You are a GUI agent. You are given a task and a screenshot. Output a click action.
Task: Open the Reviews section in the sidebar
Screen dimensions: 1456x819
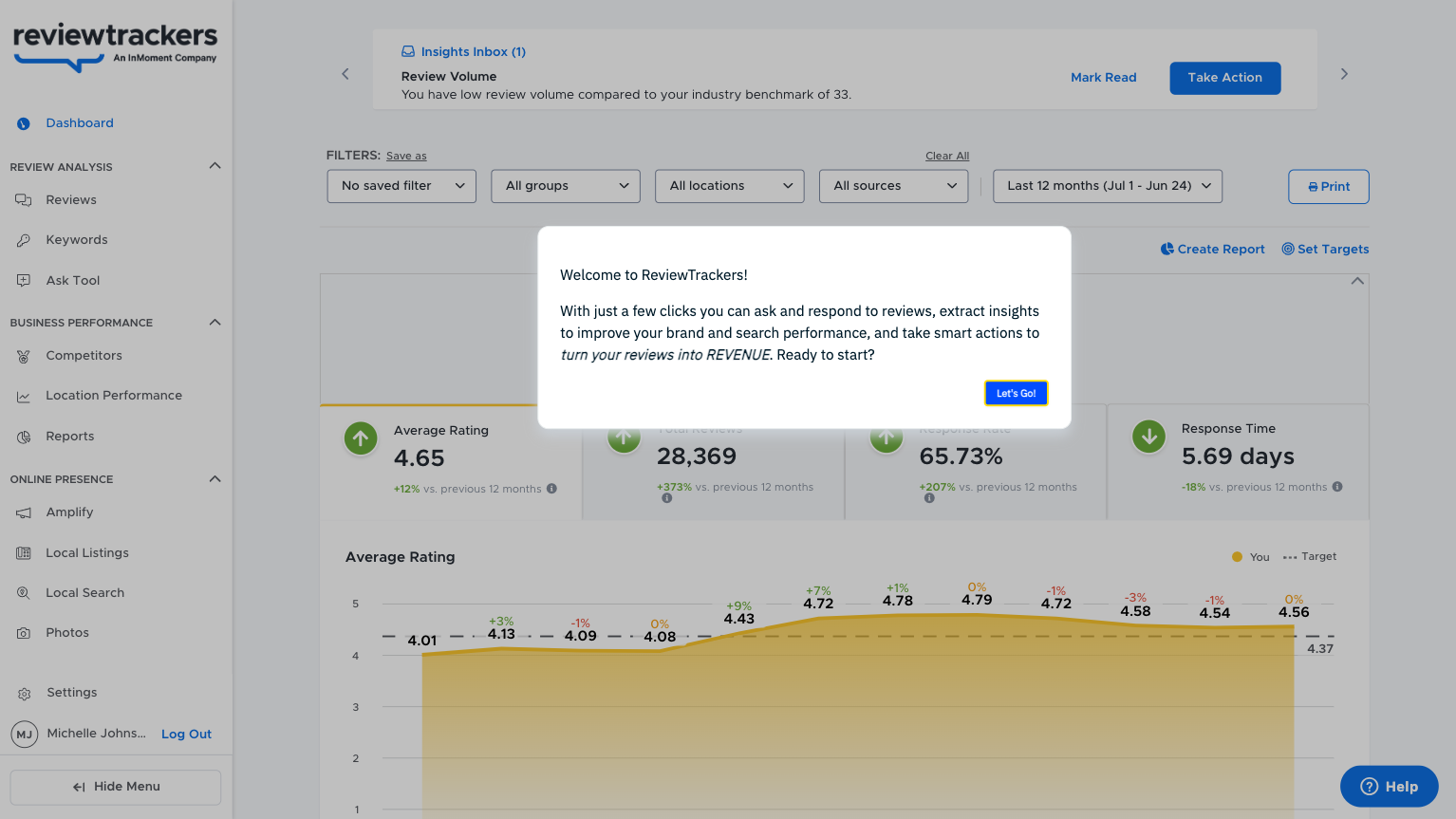(72, 199)
